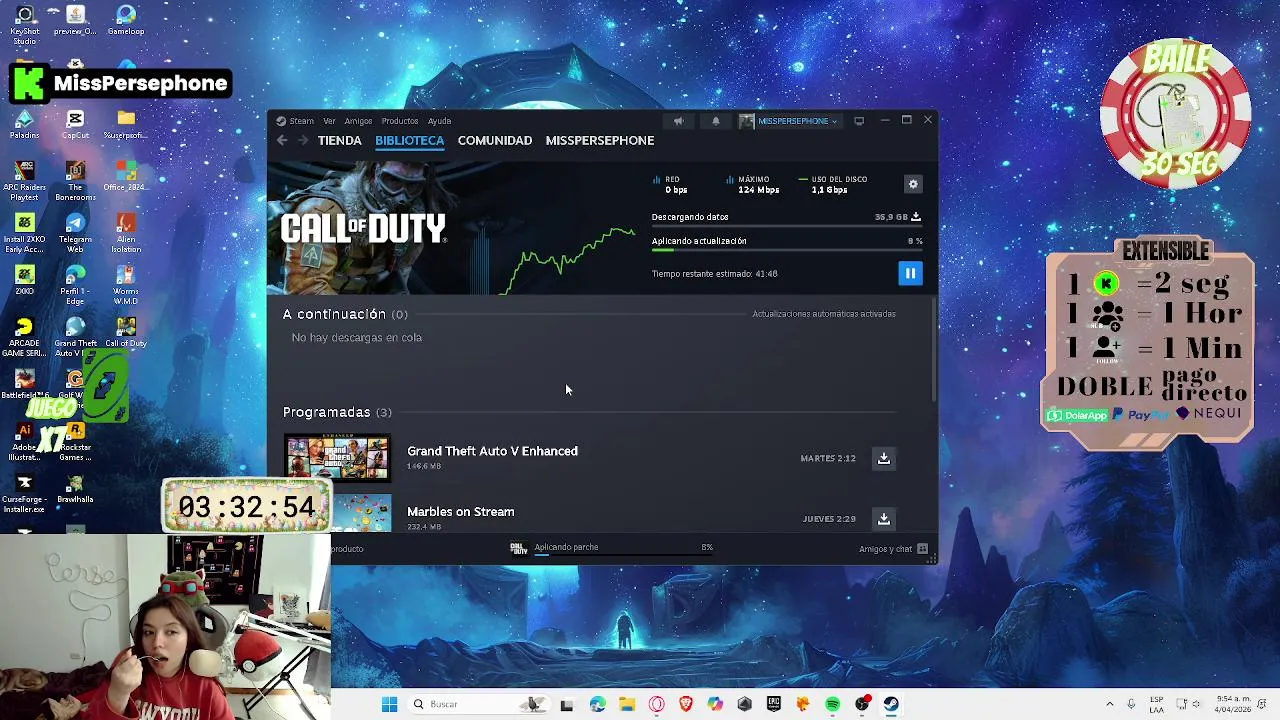Open the Productos menu

coord(400,121)
